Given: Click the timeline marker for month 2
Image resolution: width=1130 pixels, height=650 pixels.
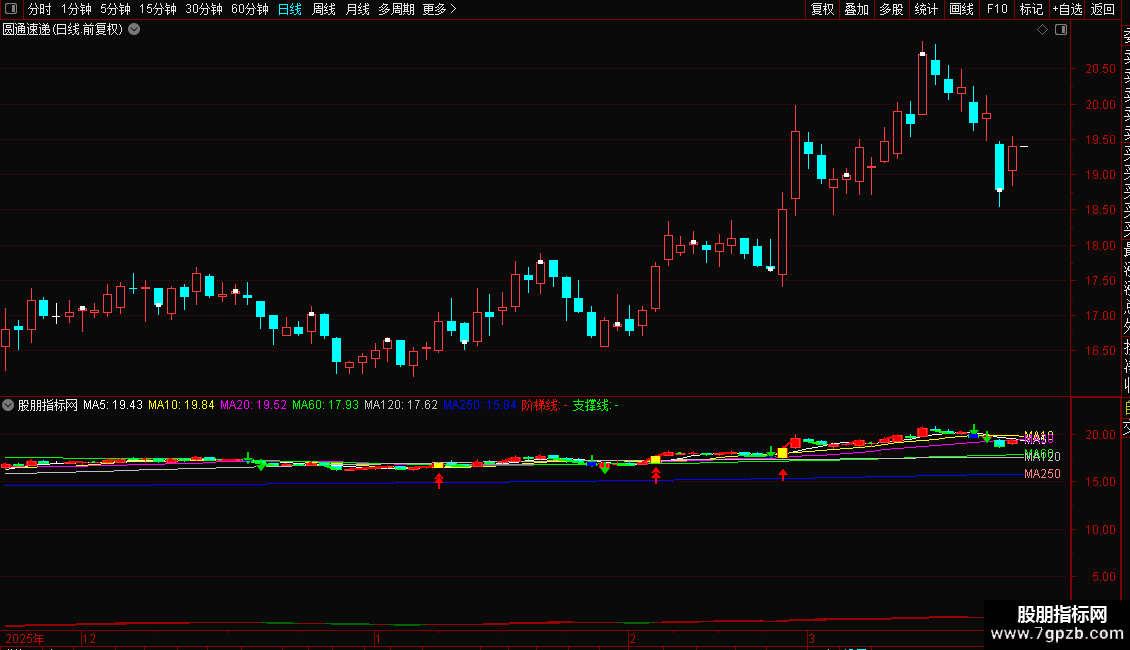Looking at the screenshot, I should pyautogui.click(x=632, y=638).
